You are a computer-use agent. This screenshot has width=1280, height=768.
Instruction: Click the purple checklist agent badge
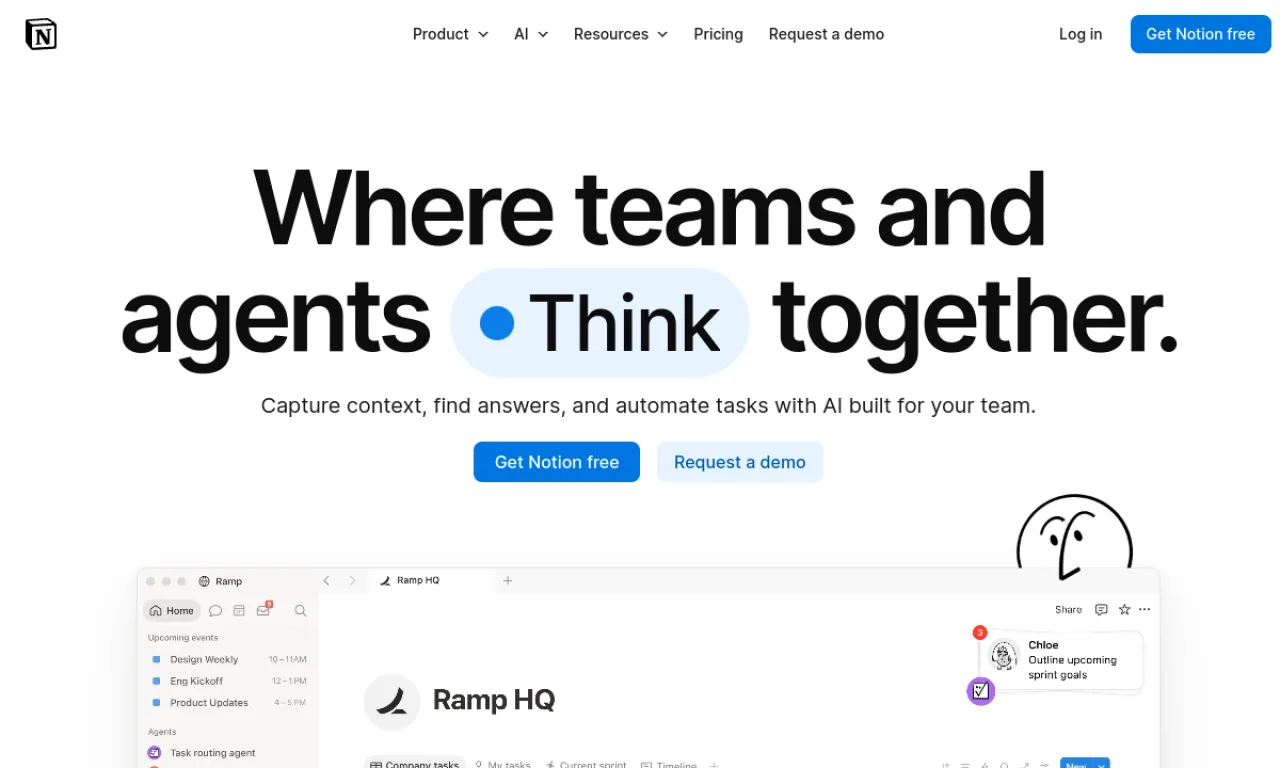[x=981, y=691]
